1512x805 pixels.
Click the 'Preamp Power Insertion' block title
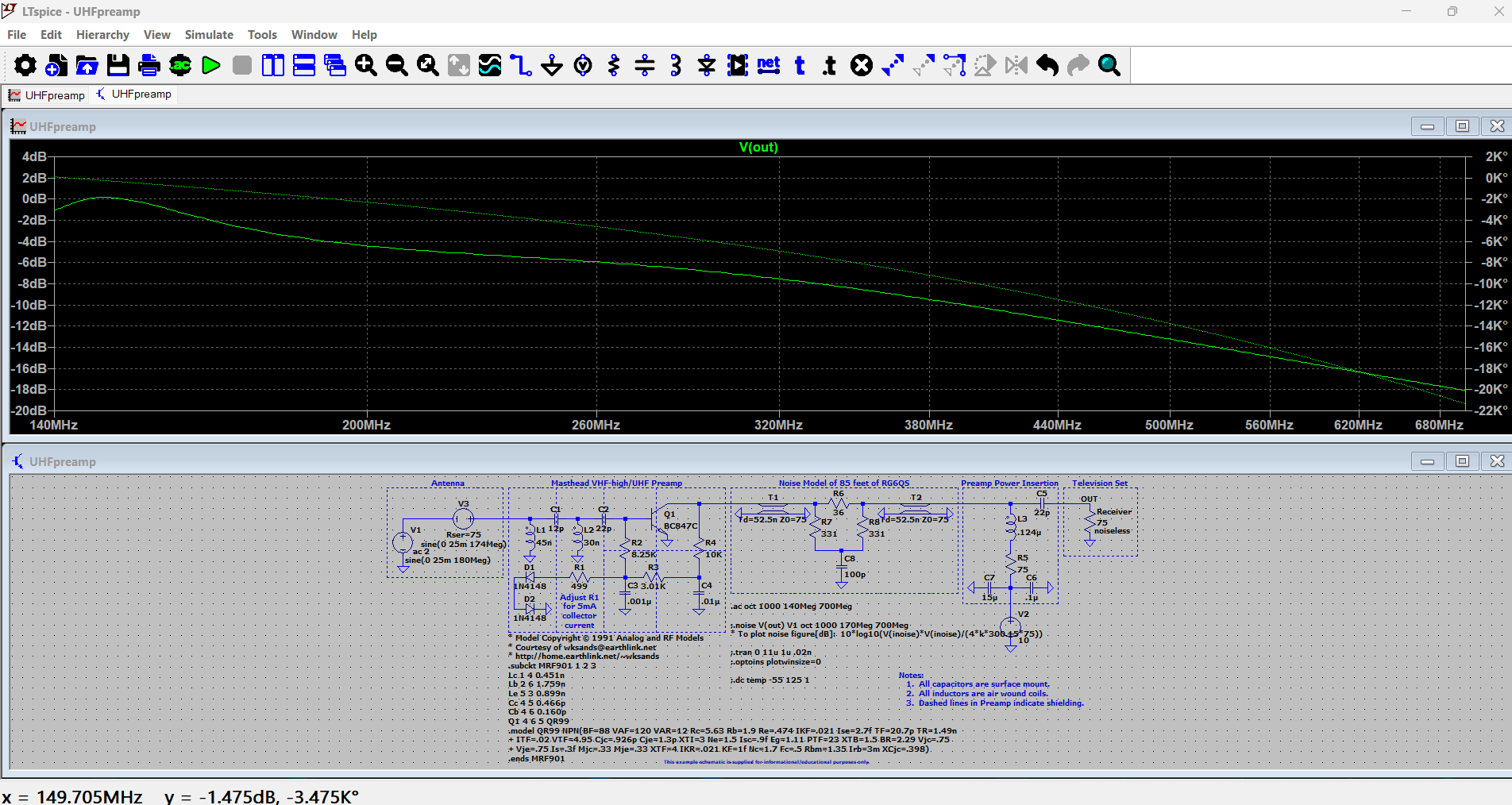[x=1009, y=483]
